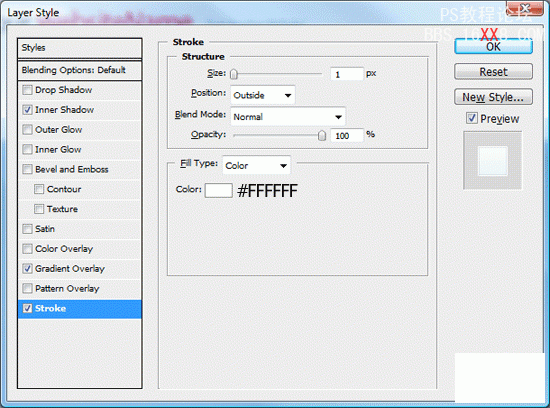Open the New Style dialog button

click(x=494, y=97)
